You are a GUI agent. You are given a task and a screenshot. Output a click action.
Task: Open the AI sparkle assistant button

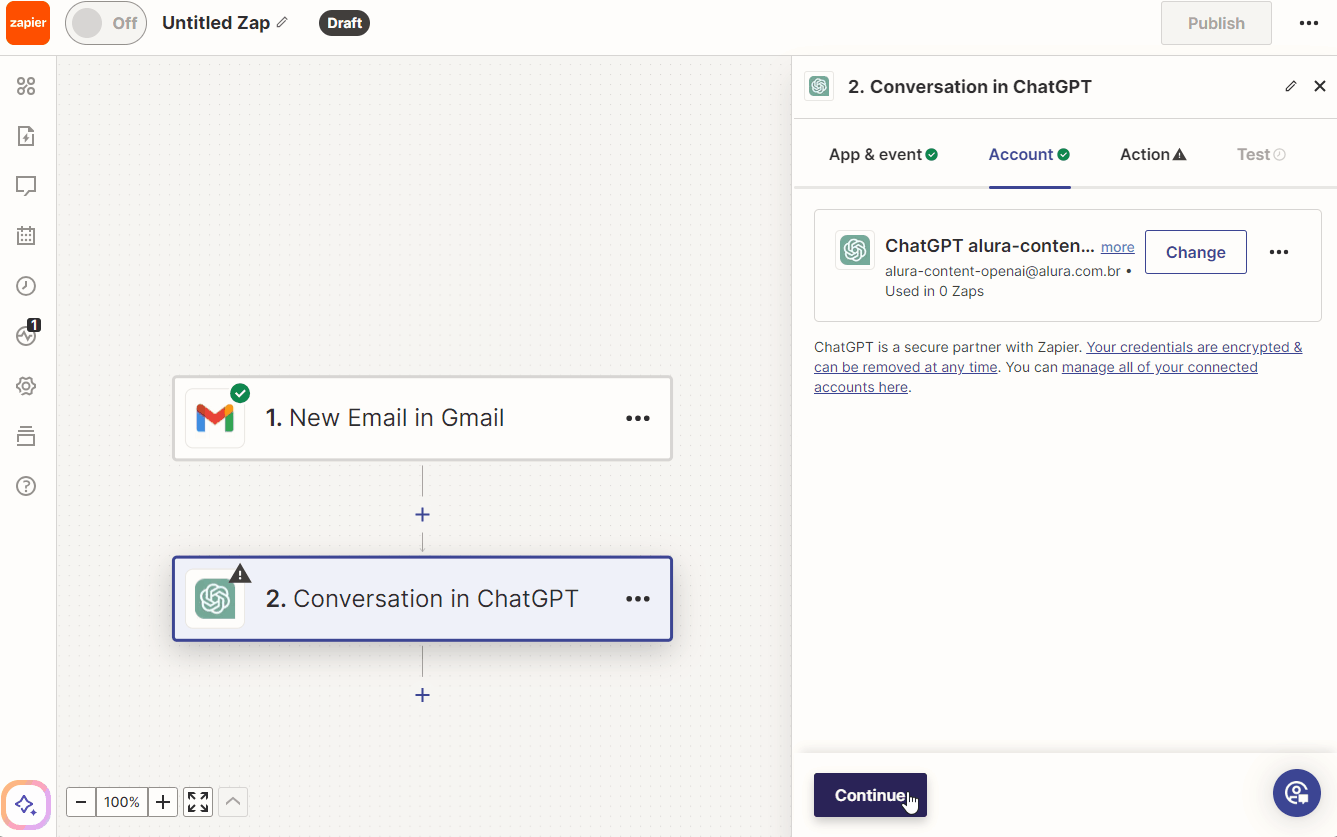pos(26,804)
